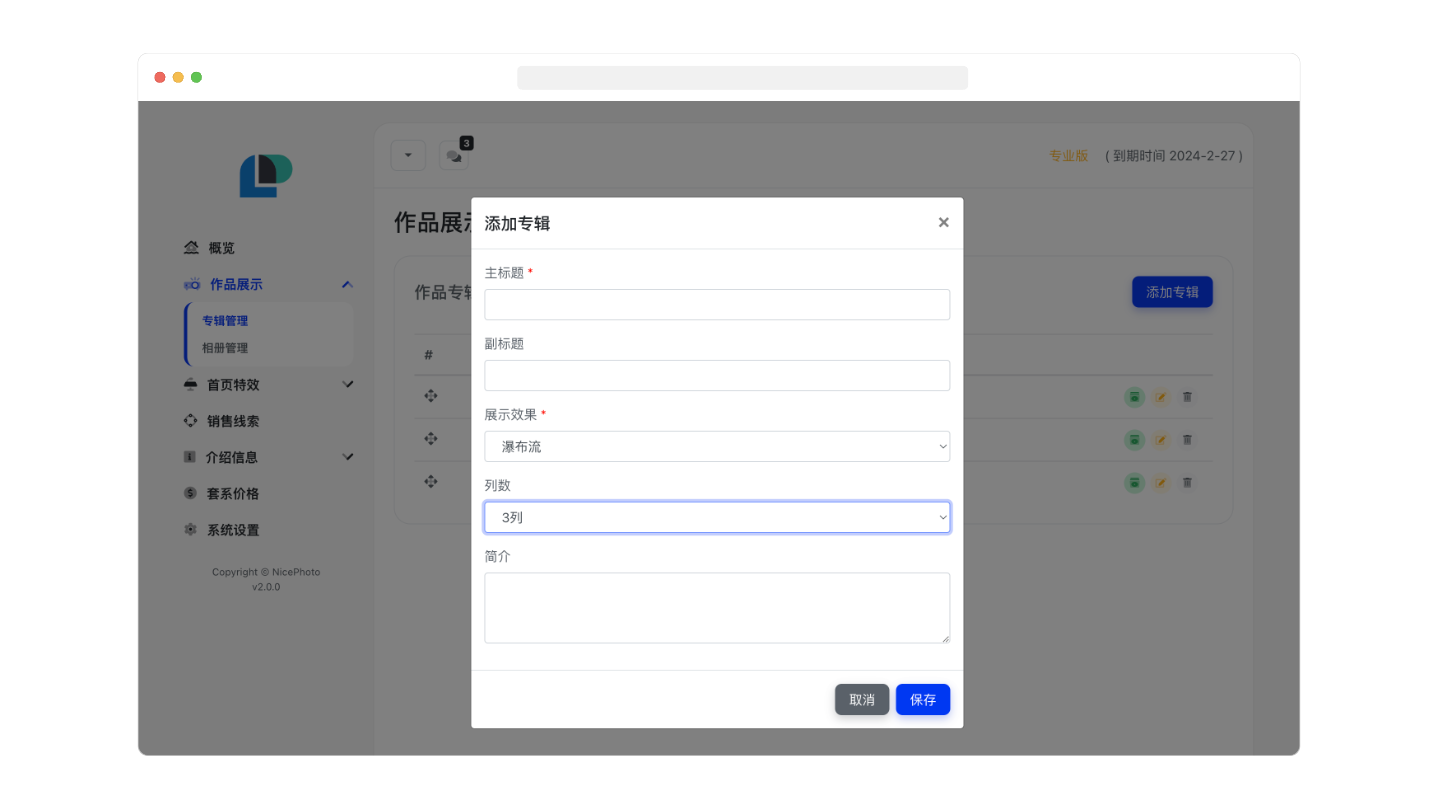Screen dimensions: 1438x809
Task: Expand the 介绍信息 chevron
Action: click(x=348, y=457)
